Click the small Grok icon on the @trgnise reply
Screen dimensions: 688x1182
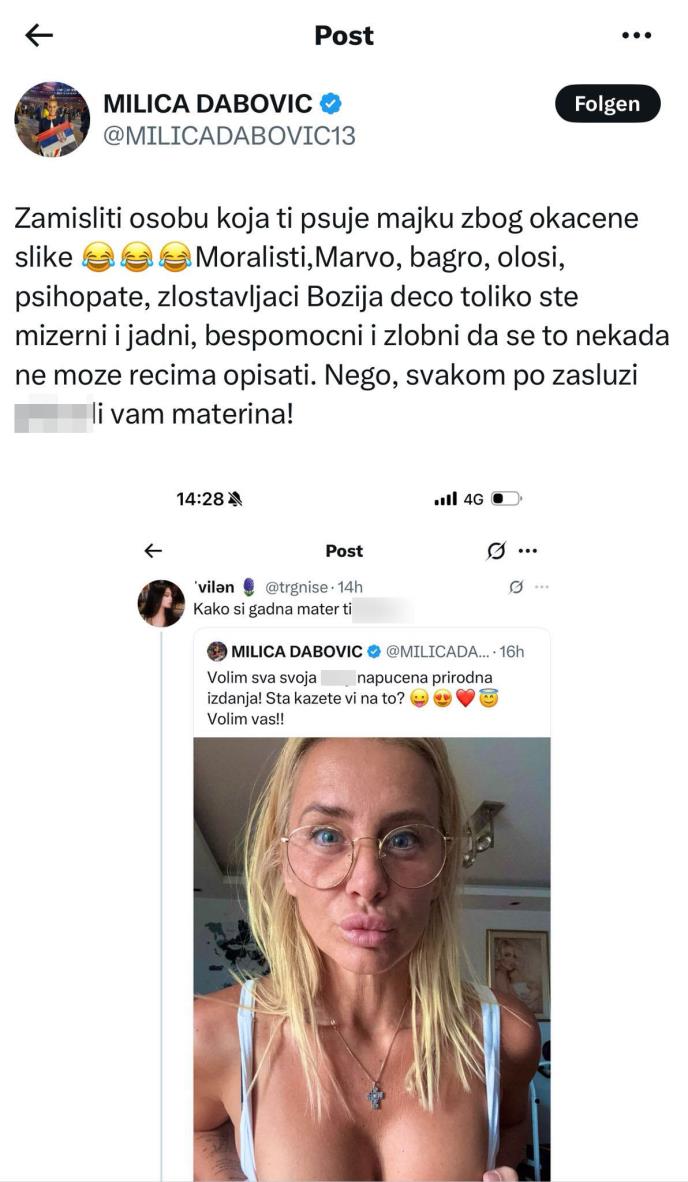click(516, 587)
